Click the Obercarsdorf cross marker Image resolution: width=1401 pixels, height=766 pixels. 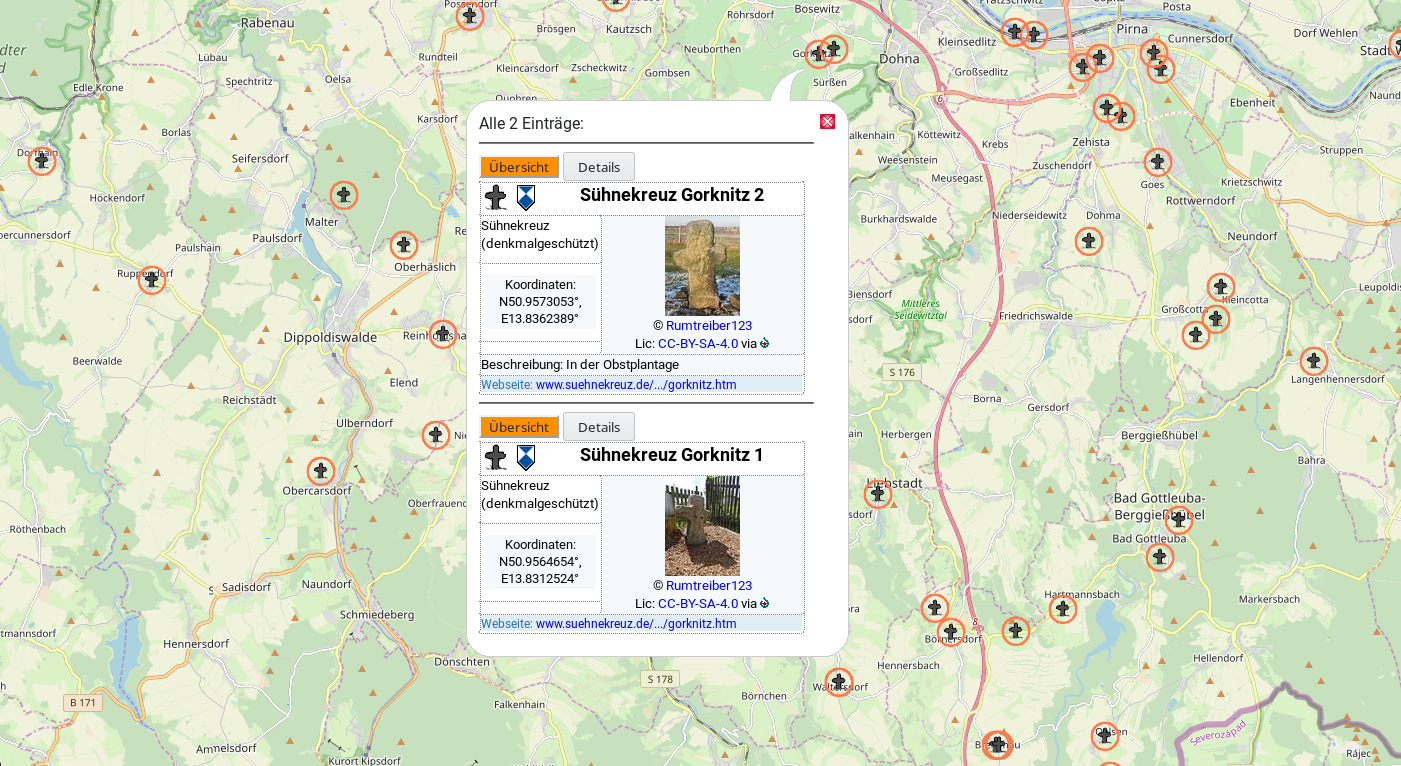(320, 471)
